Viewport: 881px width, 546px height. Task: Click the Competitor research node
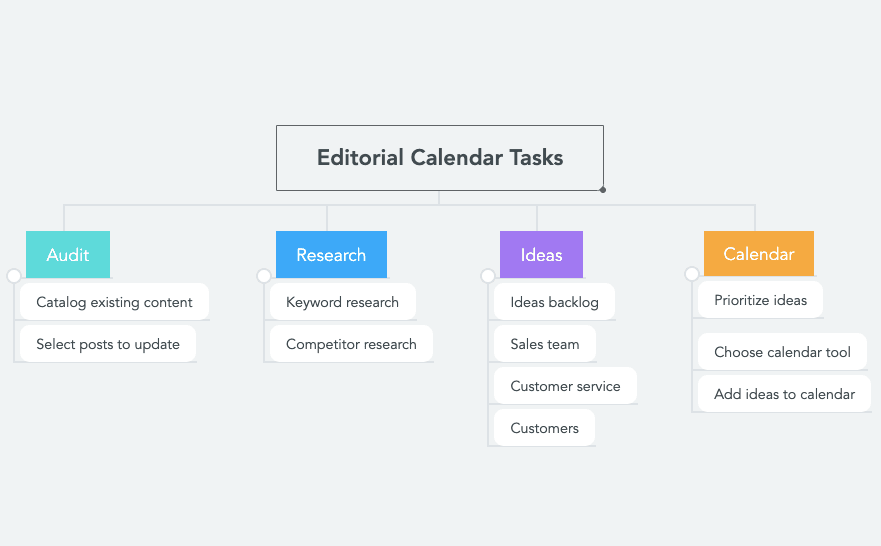[x=351, y=344]
